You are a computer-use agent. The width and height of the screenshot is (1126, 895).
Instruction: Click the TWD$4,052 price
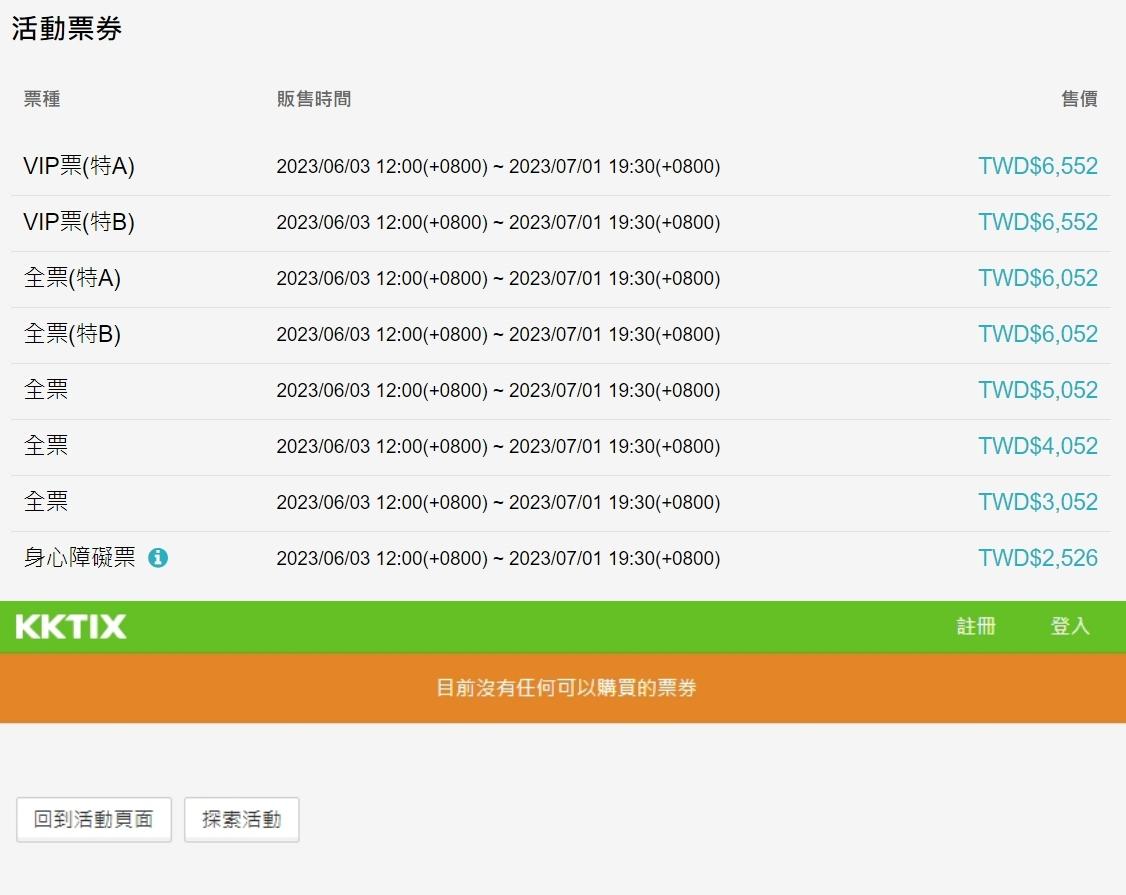[x=1038, y=446]
